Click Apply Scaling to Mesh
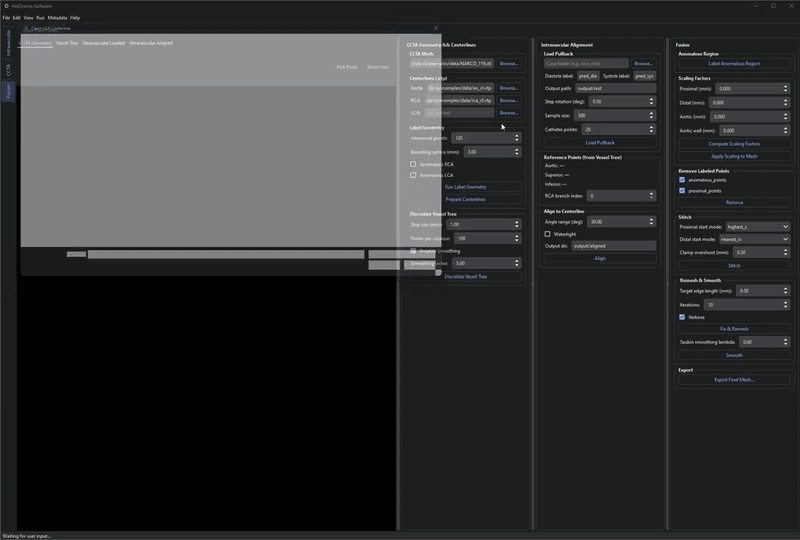Image resolution: width=800 pixels, height=540 pixels. tap(734, 156)
